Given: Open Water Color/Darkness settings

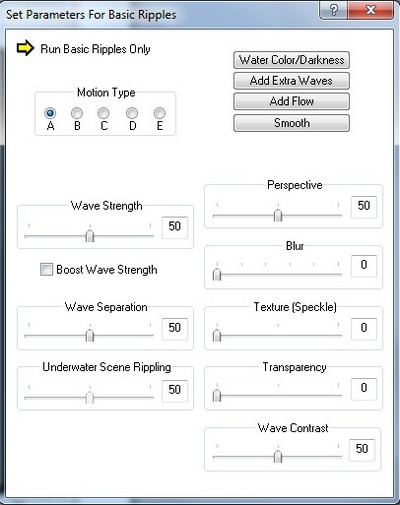Looking at the screenshot, I should click(x=292, y=60).
